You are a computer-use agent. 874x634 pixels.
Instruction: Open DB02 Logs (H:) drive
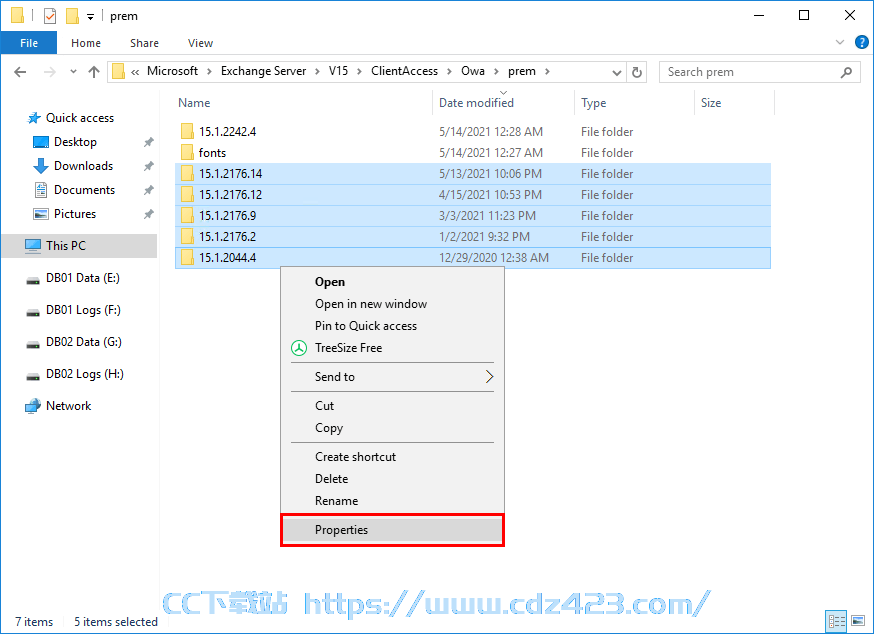click(x=85, y=374)
